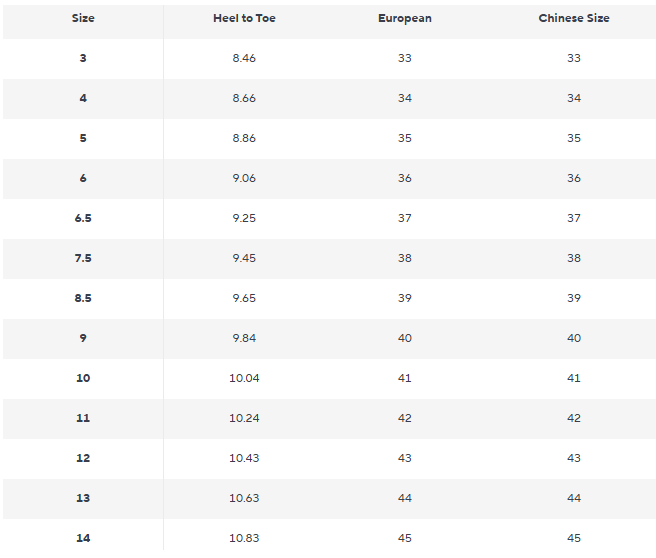Select size 6.5 row label
The image size is (656, 558).
[83, 218]
